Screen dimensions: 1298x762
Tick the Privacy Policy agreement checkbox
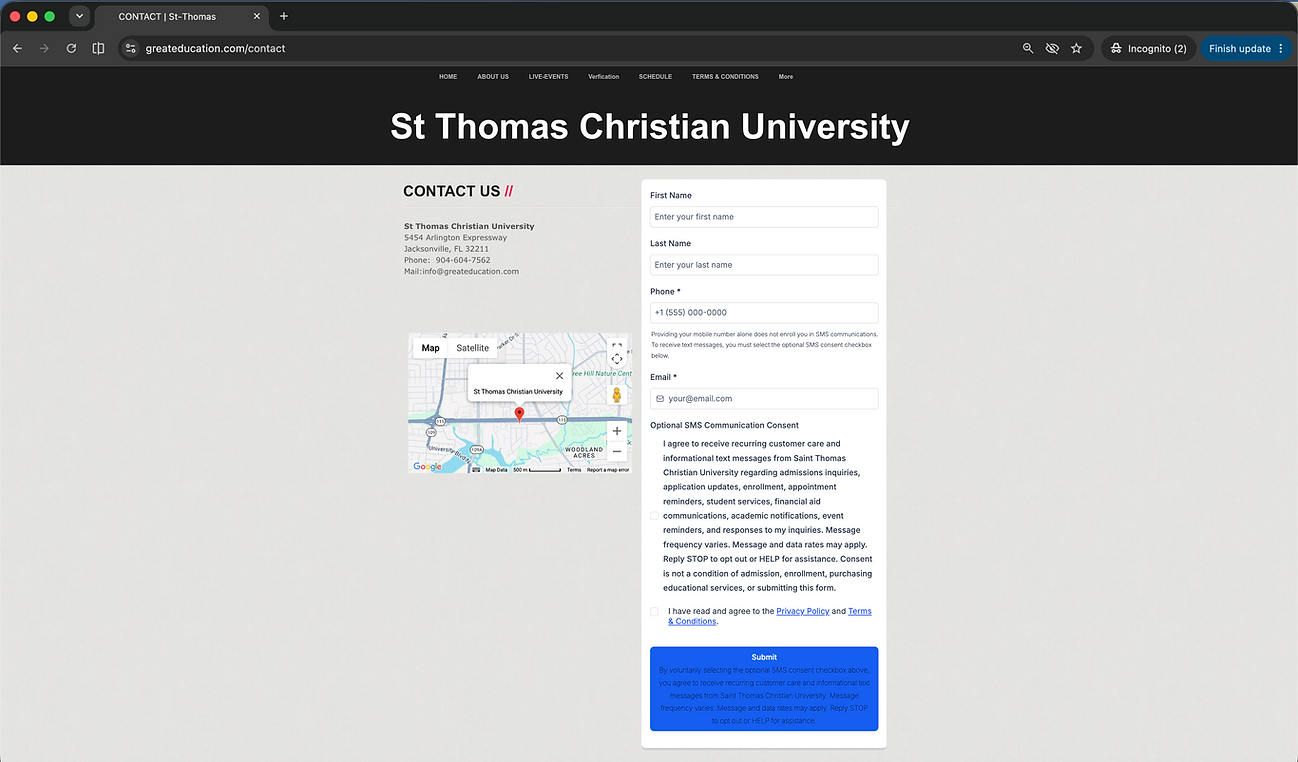tap(654, 611)
